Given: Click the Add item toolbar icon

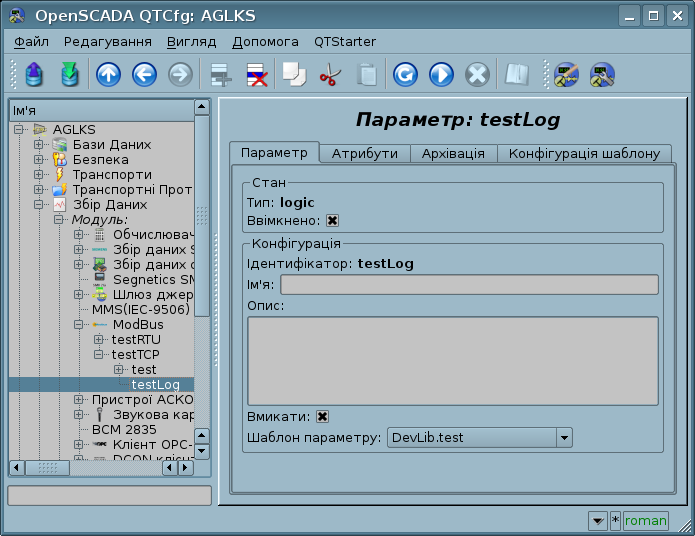Looking at the screenshot, I should click(x=220, y=75).
